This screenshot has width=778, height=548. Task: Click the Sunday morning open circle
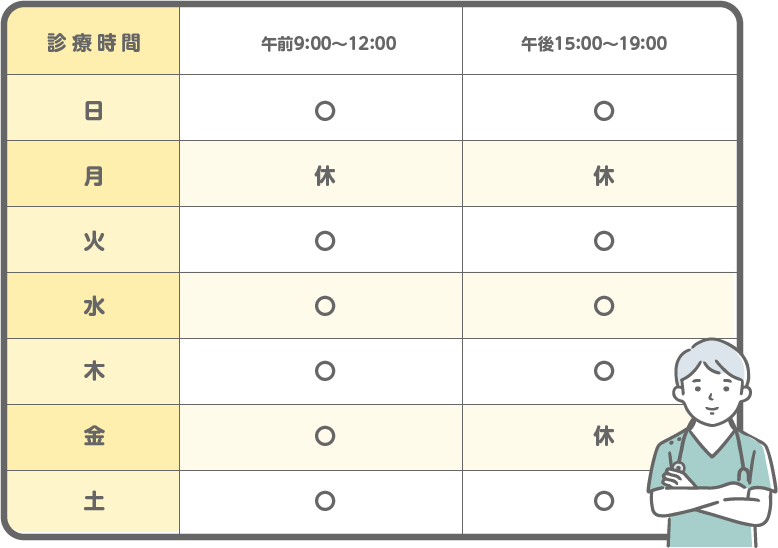(x=324, y=111)
